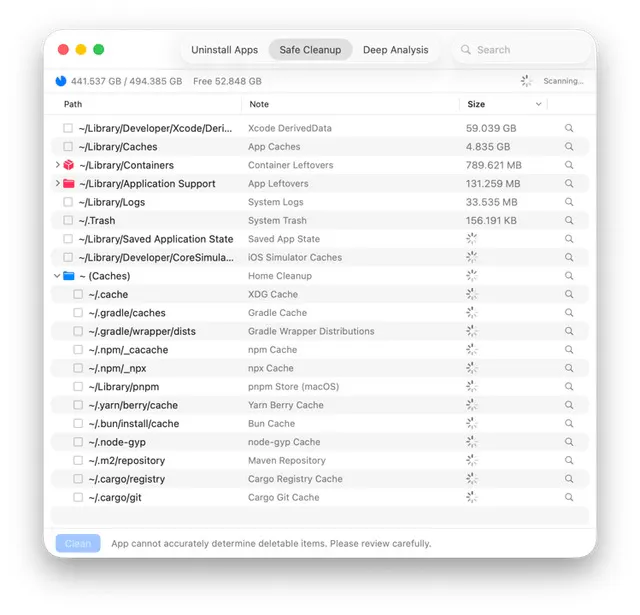Reveal System Trash using magnifier icon
Viewport: 640px width, 615px height.
(x=569, y=220)
